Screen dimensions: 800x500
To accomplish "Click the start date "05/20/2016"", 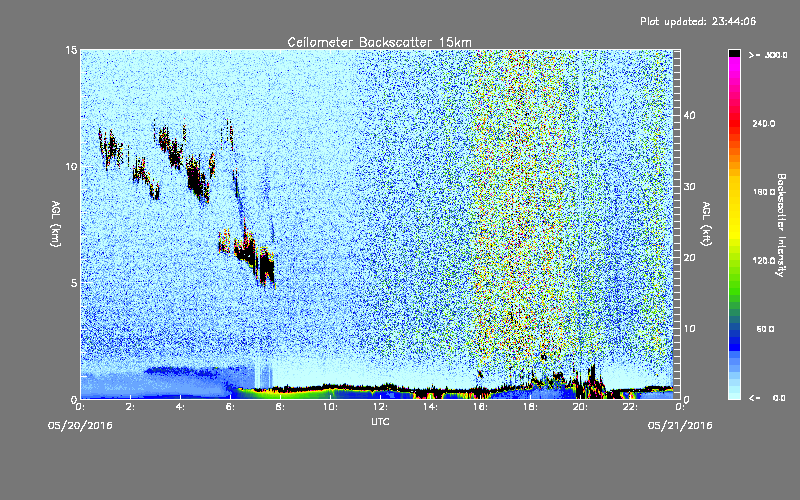I will 80,426.
